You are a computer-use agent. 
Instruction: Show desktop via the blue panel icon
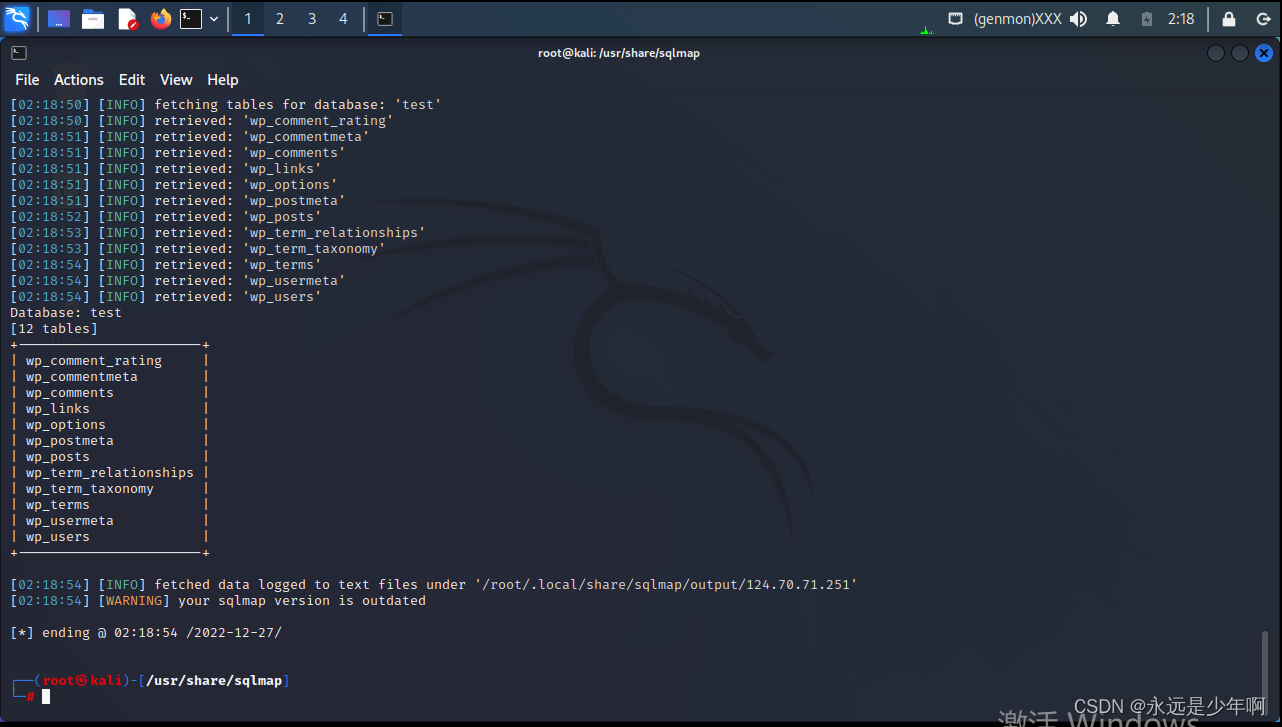(x=59, y=18)
